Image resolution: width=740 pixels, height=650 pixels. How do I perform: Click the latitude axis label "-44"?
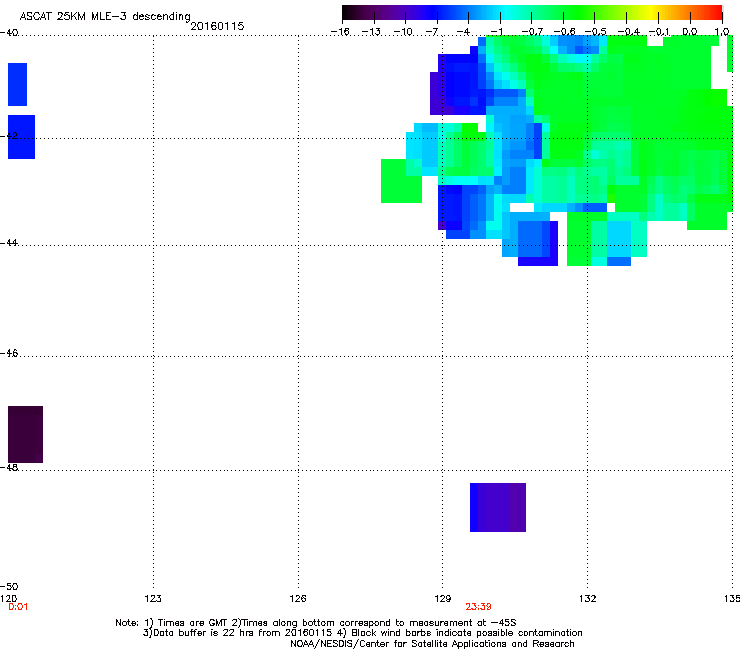pyautogui.click(x=9, y=243)
